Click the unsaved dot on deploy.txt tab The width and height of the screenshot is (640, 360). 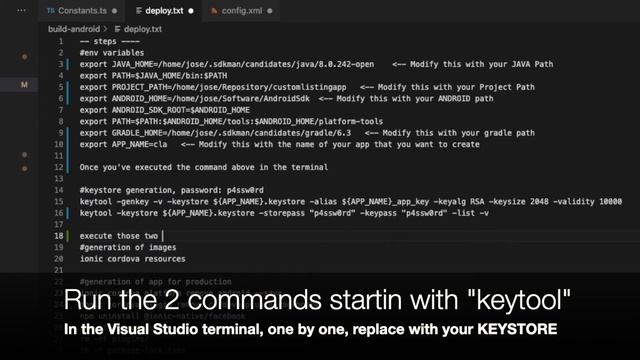[191, 11]
